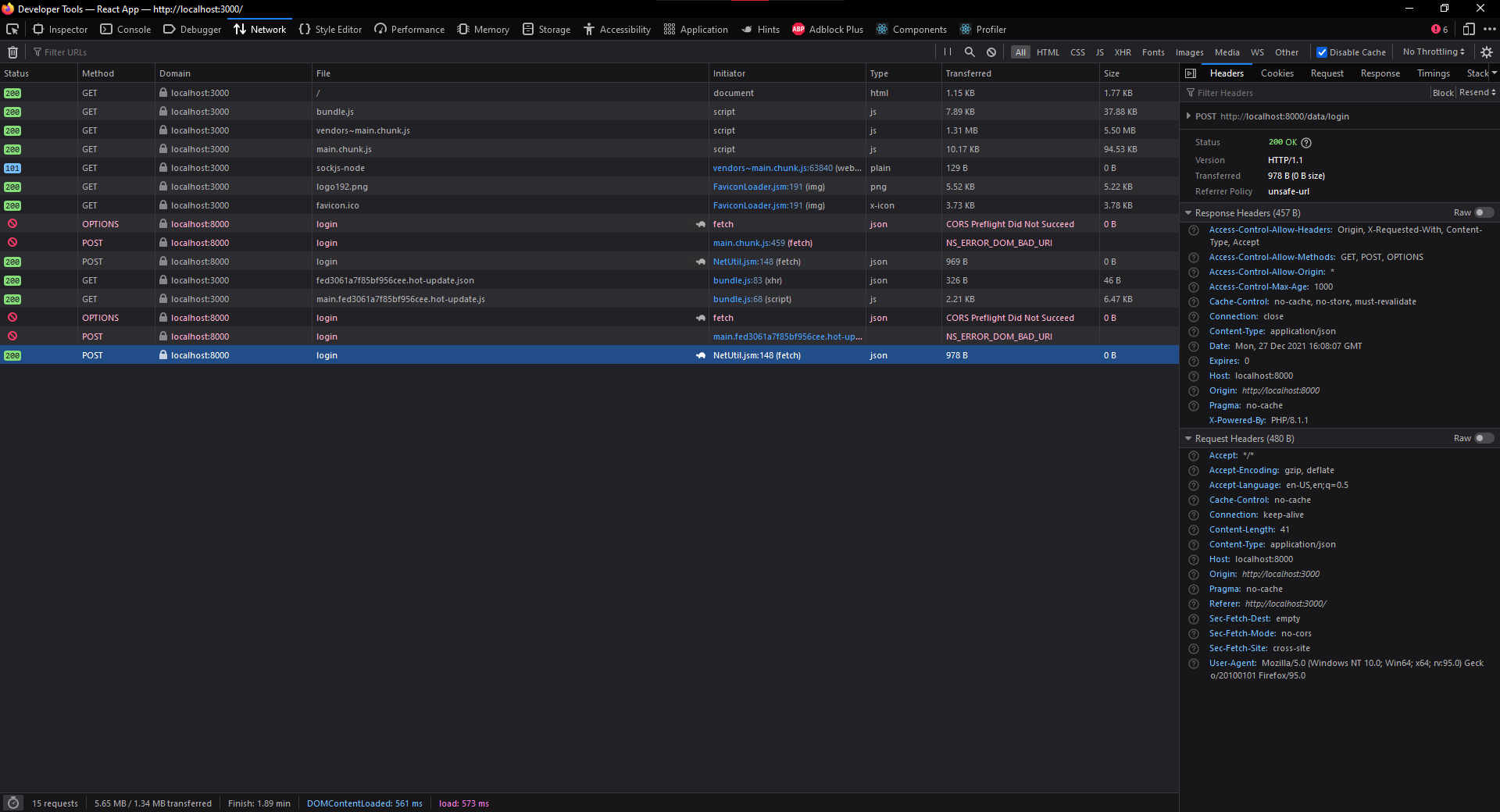
Task: Switch to the Timings tab
Action: tap(1433, 73)
